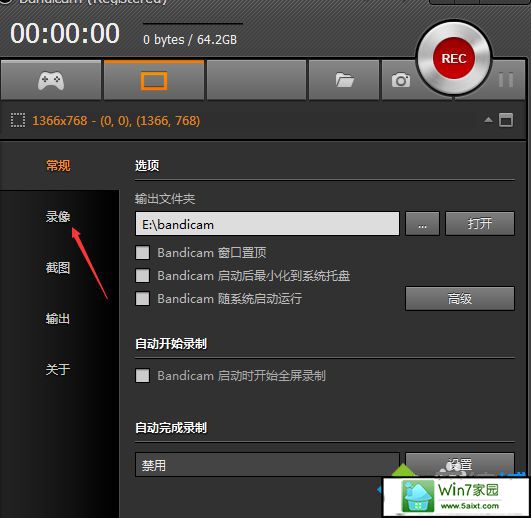
Task: Enable Bandicam 启动时开始全屏录制 checkbox
Action: click(142, 376)
